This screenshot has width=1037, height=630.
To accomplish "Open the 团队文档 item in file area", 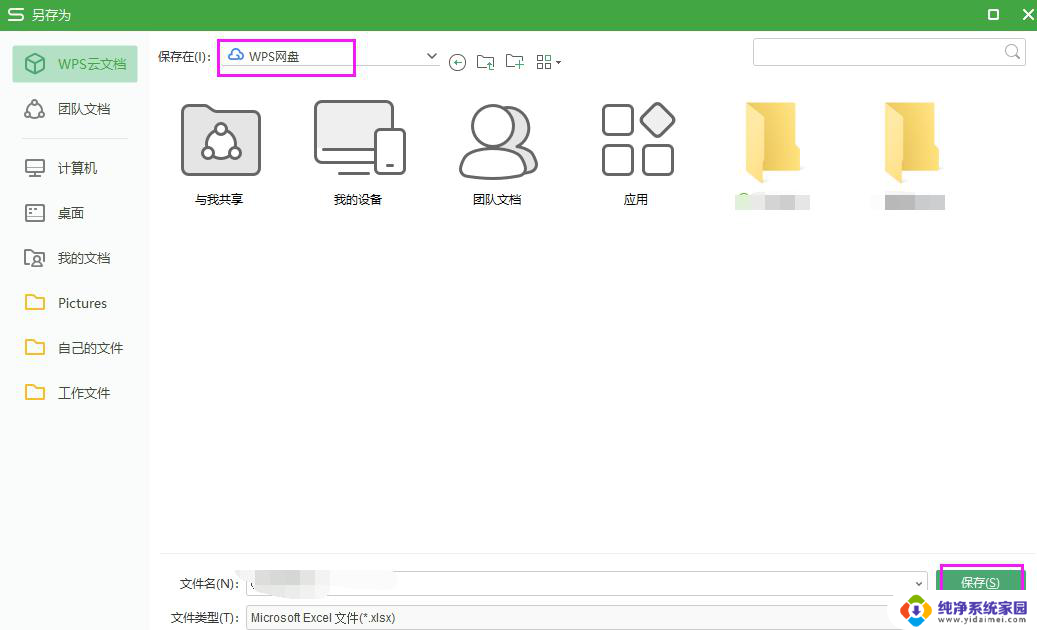I will (497, 154).
